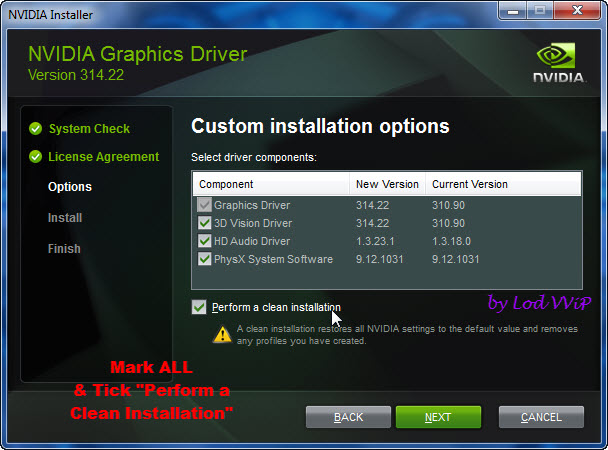Select the Options step in sidebar
Image resolution: width=608 pixels, height=450 pixels.
coord(70,187)
